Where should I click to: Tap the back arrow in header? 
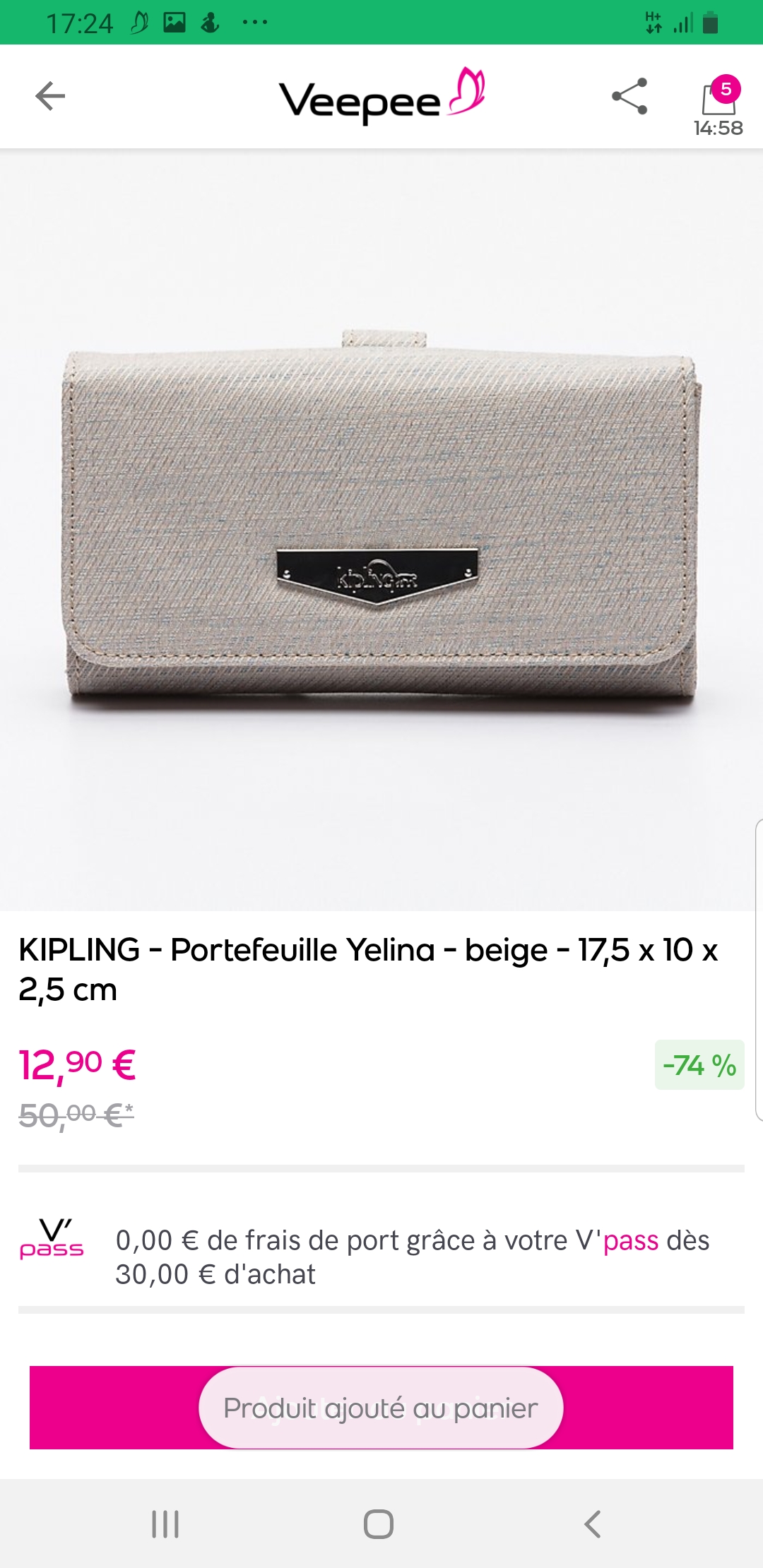50,96
